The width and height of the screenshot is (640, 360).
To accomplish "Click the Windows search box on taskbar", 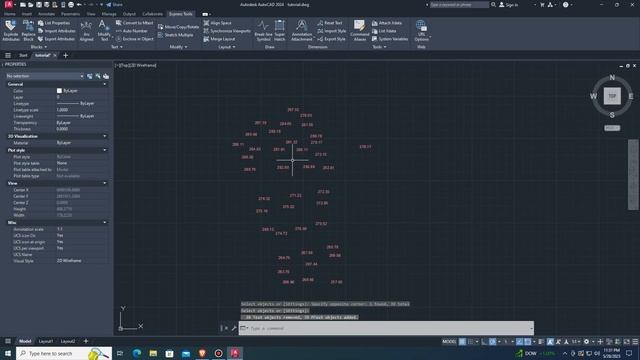I will pyautogui.click(x=64, y=353).
